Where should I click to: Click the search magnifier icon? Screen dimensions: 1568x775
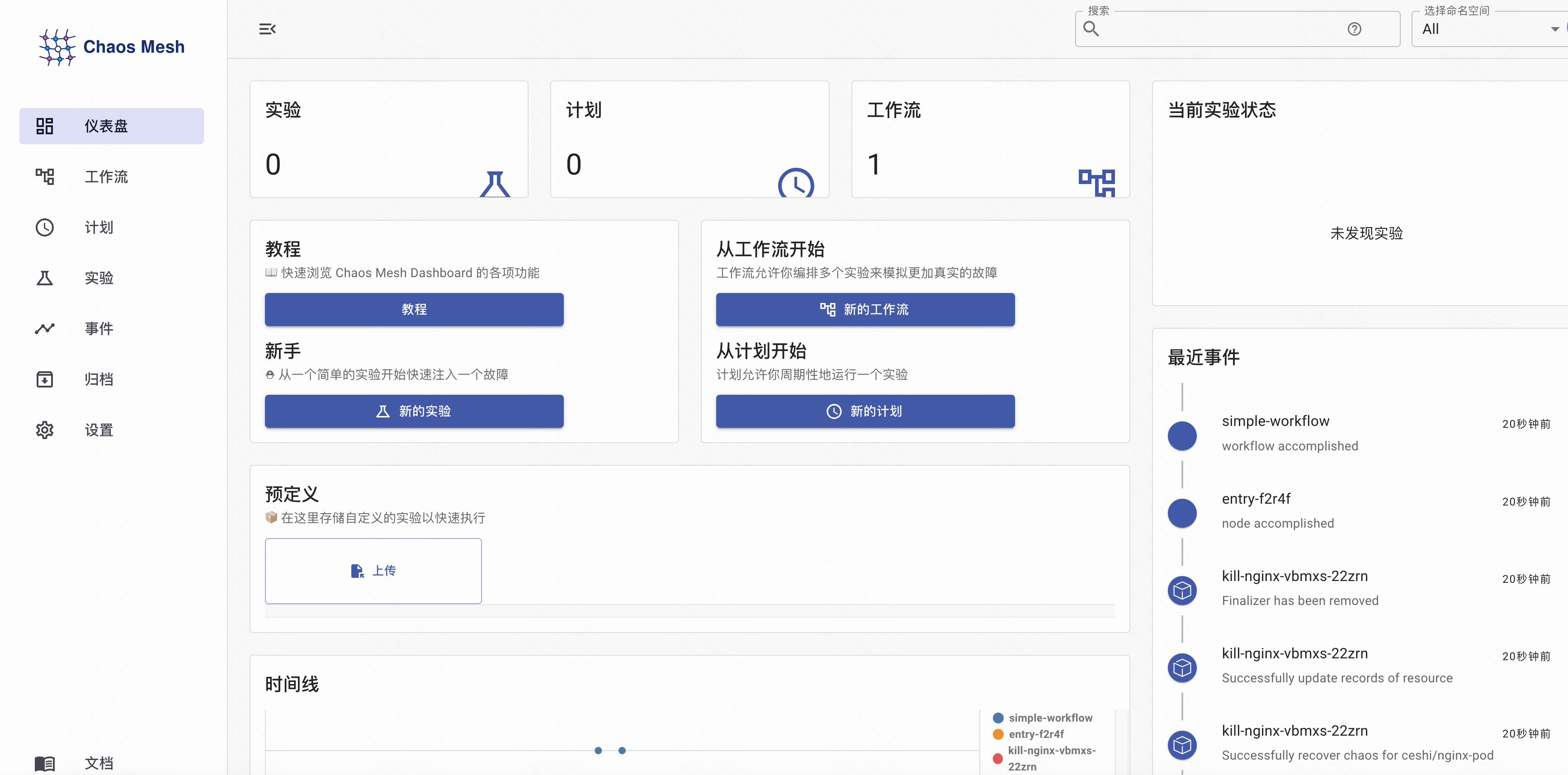click(x=1091, y=29)
